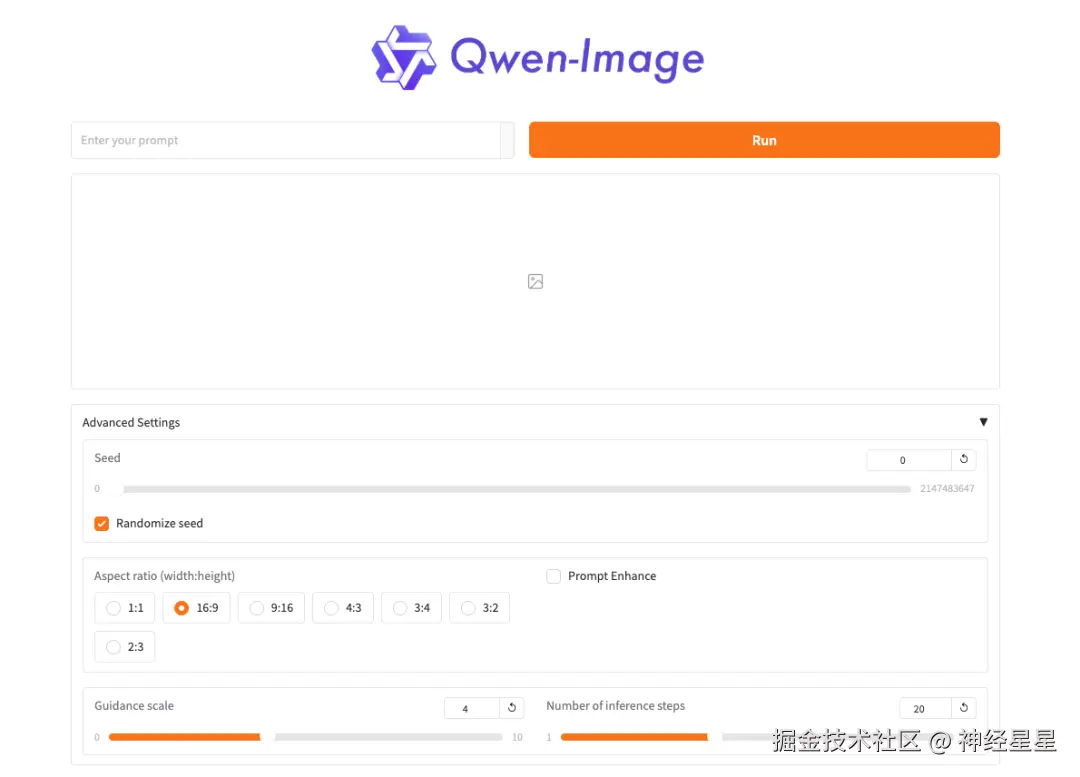Click the Run button
The image size is (1080, 777).
pos(764,140)
